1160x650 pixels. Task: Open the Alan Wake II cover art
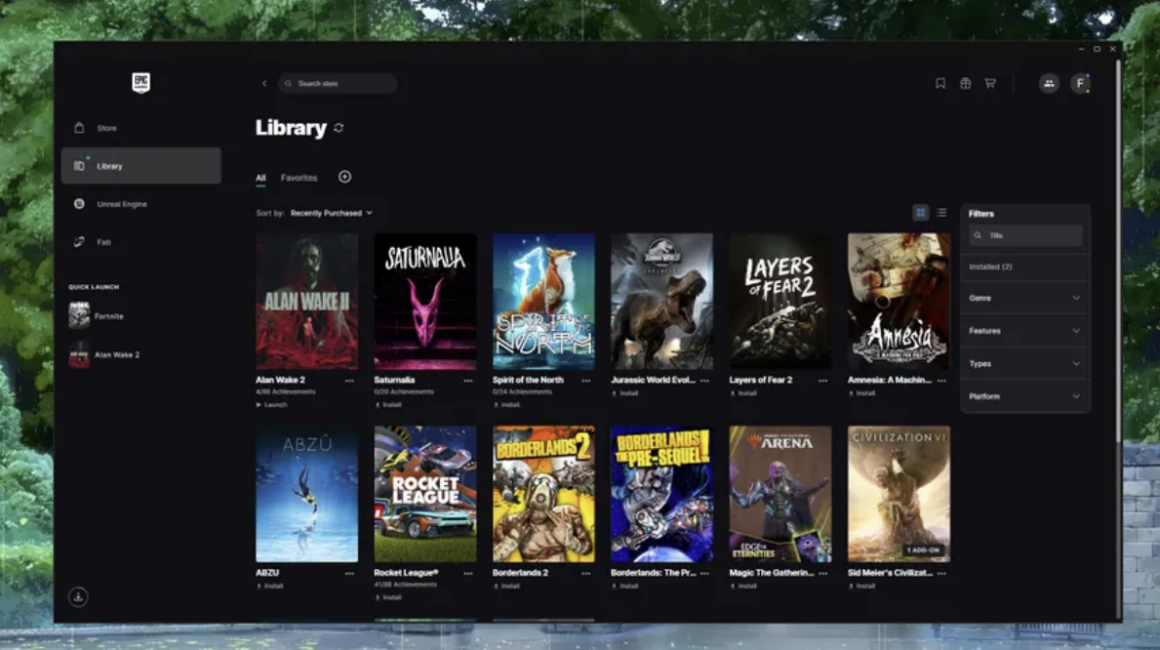pos(307,301)
